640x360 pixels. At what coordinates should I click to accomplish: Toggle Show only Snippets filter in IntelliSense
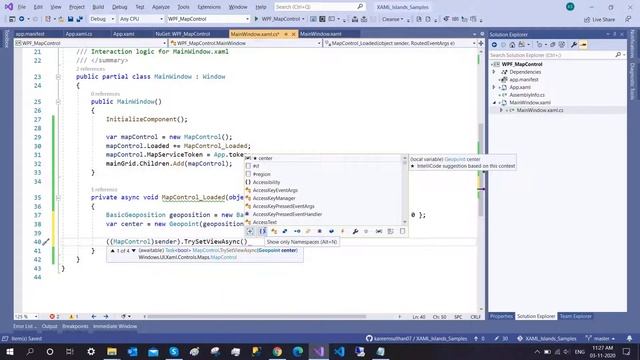tap(402, 231)
